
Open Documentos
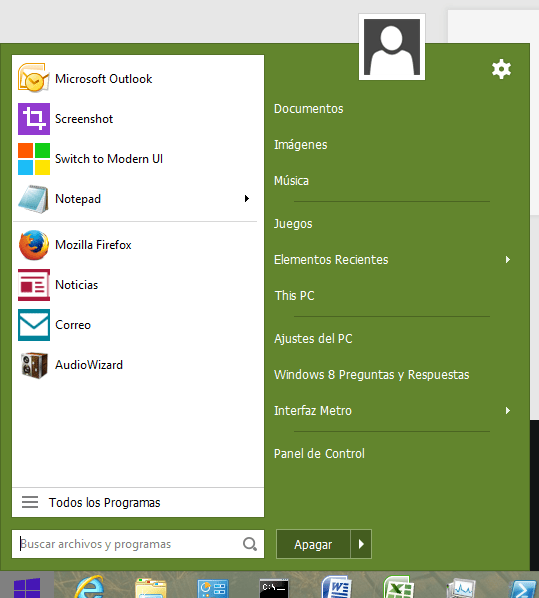(309, 109)
